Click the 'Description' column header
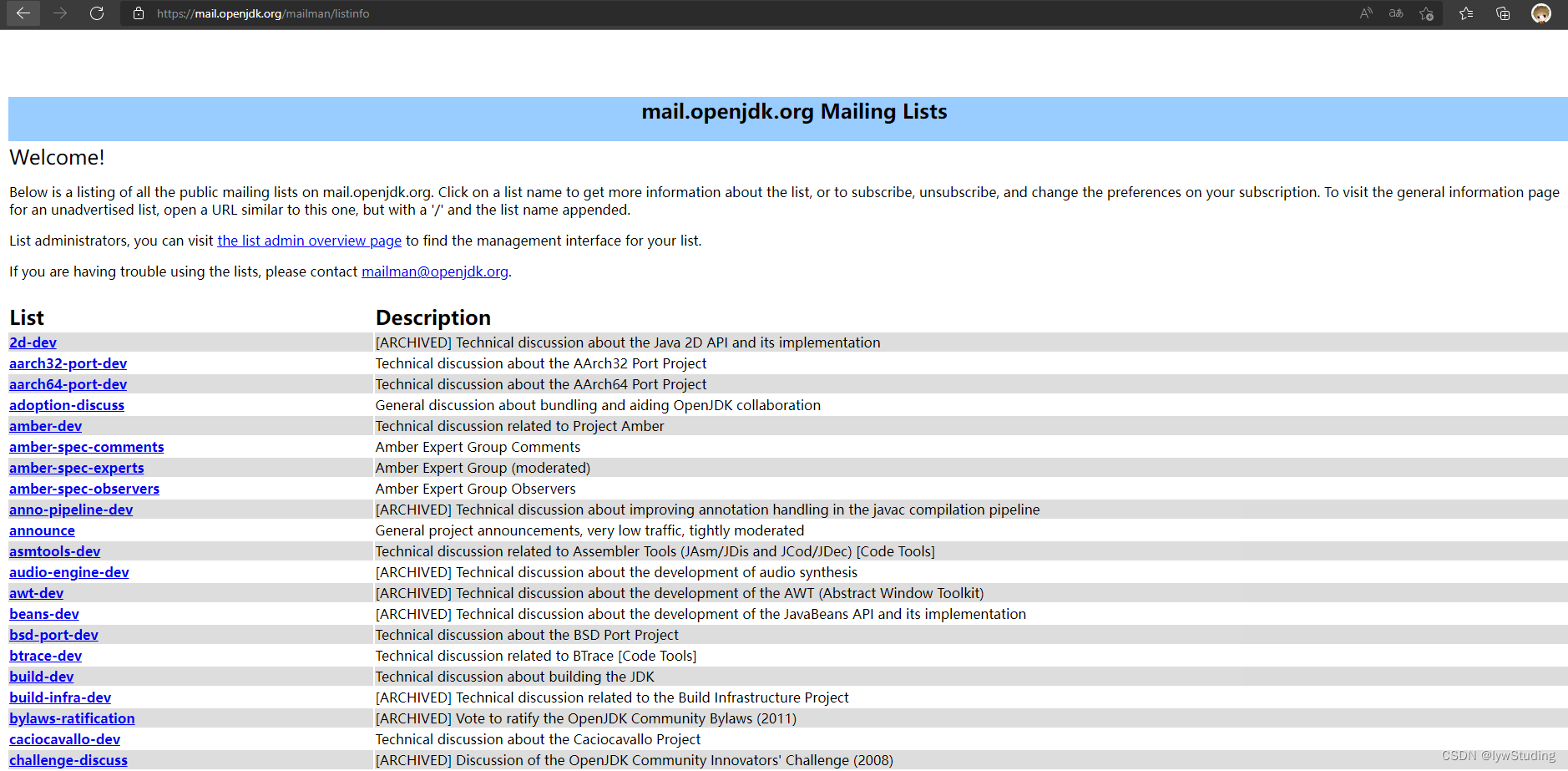Image resolution: width=1568 pixels, height=771 pixels. pyautogui.click(x=432, y=317)
